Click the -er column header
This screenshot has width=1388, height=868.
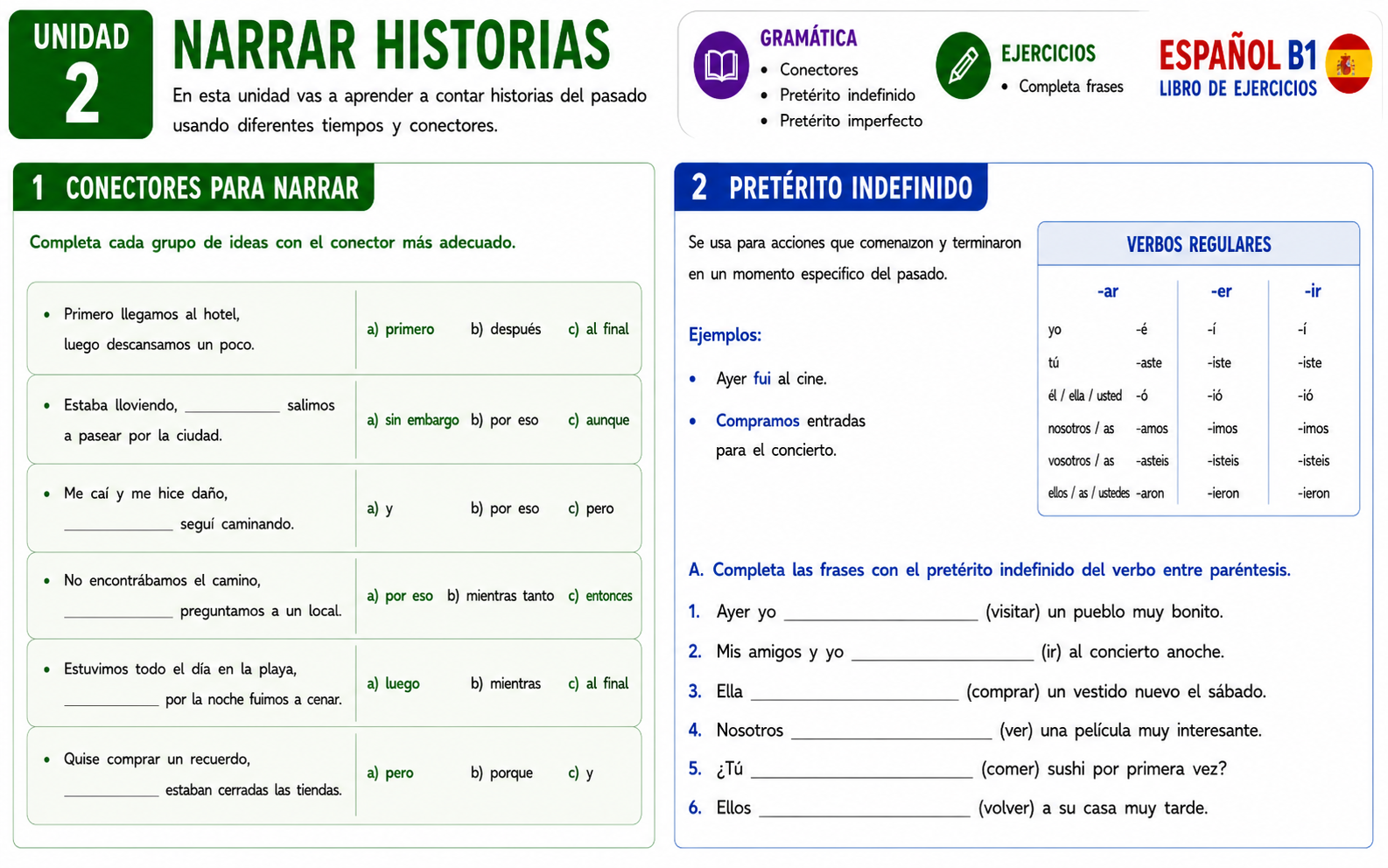1222,291
